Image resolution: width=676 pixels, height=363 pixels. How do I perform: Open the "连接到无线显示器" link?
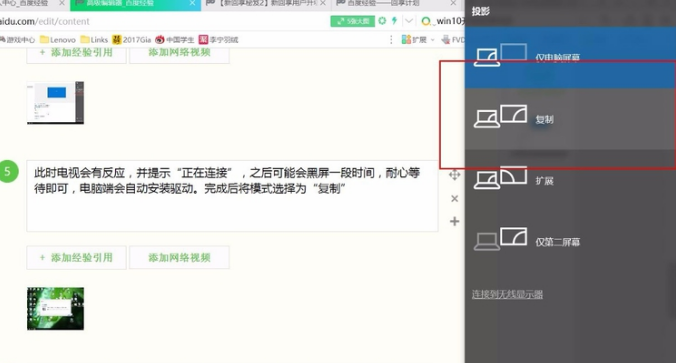click(507, 294)
